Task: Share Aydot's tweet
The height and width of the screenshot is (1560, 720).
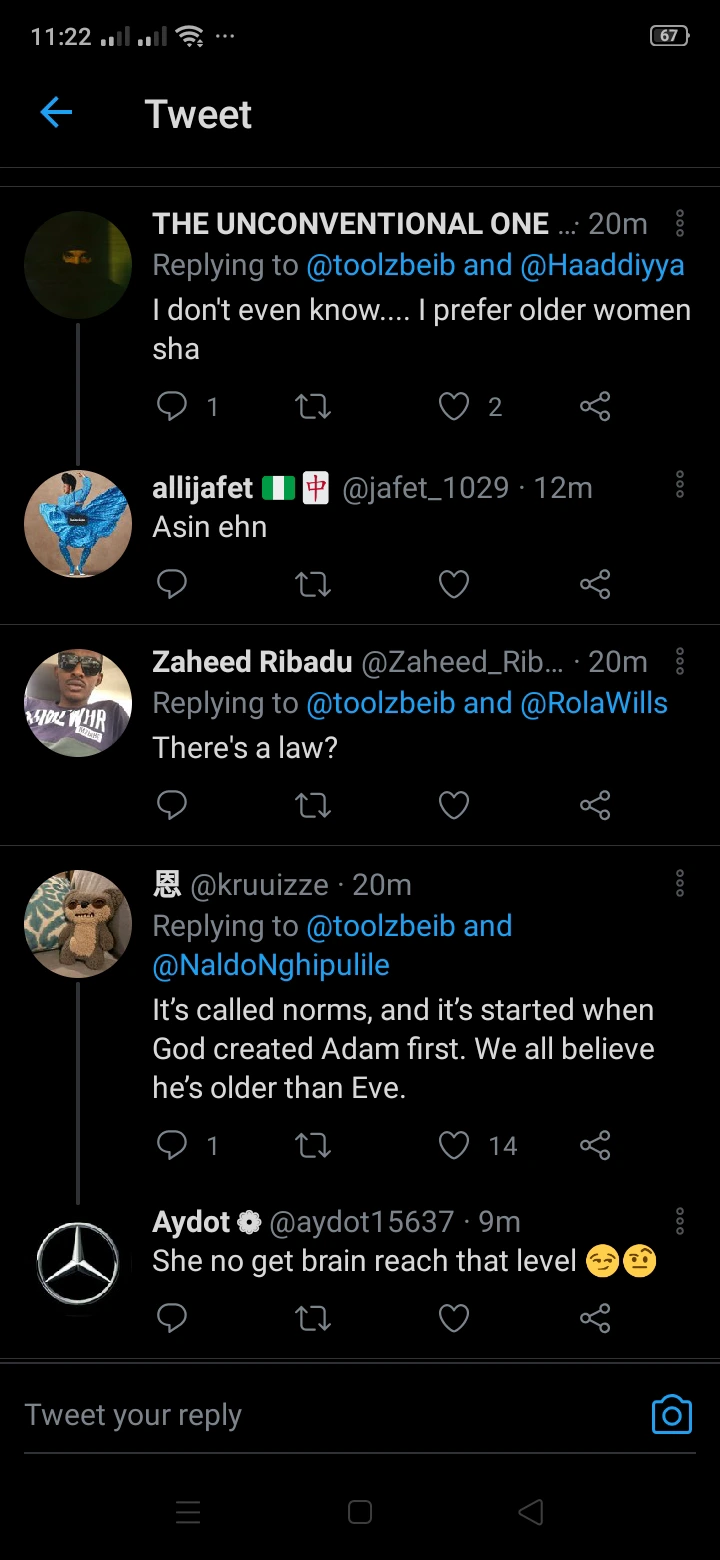Action: [x=595, y=1319]
